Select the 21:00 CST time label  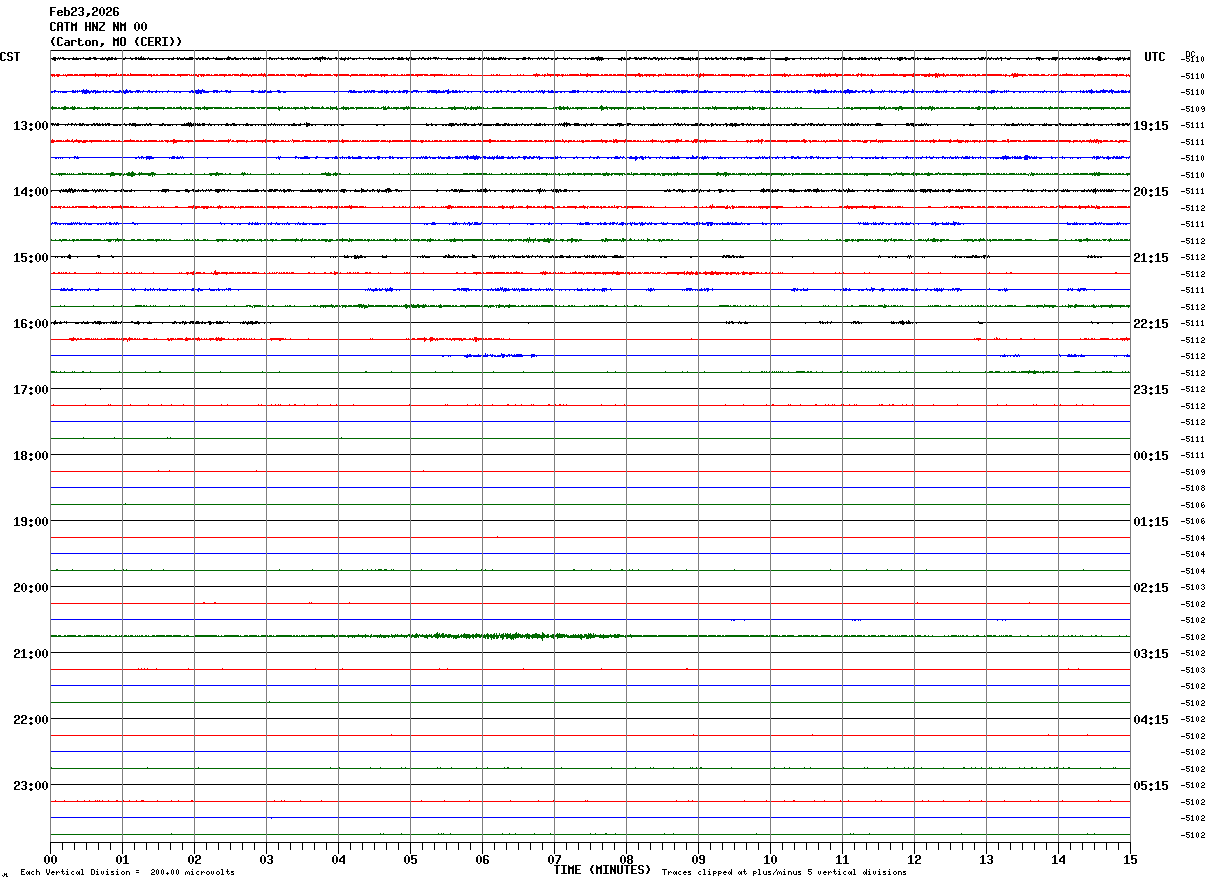30,654
